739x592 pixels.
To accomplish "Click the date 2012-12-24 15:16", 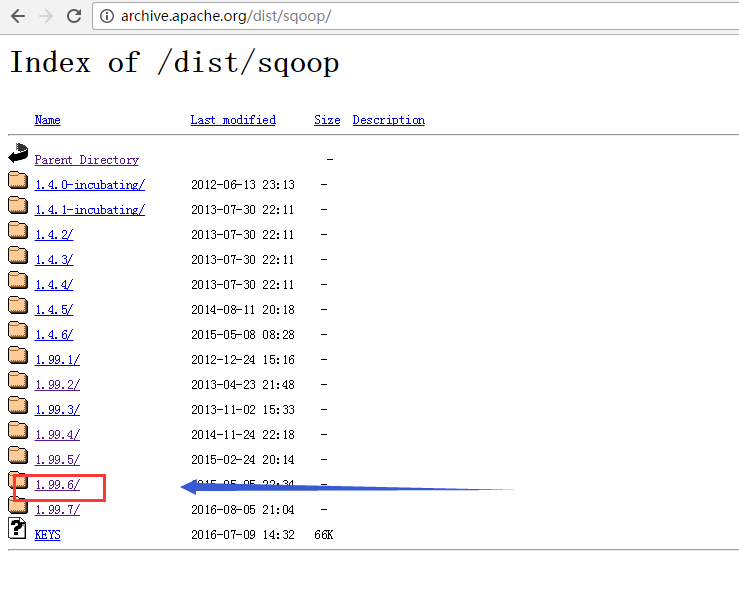I will click(x=243, y=360).
